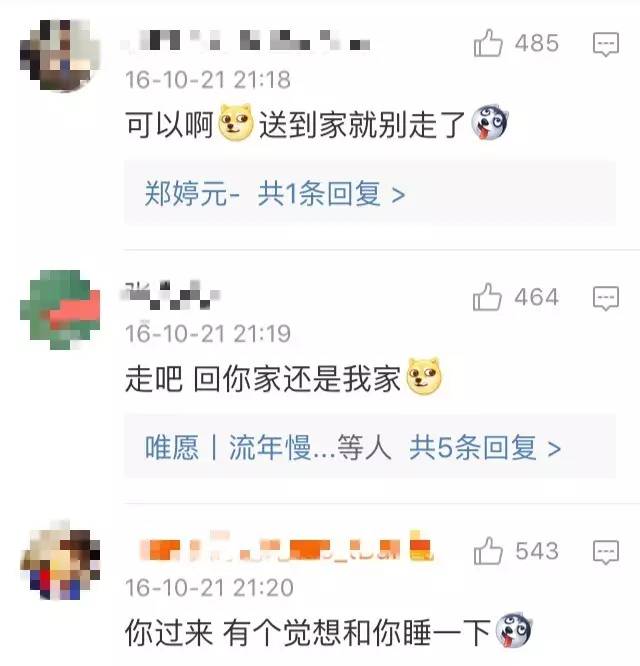The width and height of the screenshot is (640, 666).
Task: Open replier 流年慢... profile link
Action: click(x=282, y=448)
